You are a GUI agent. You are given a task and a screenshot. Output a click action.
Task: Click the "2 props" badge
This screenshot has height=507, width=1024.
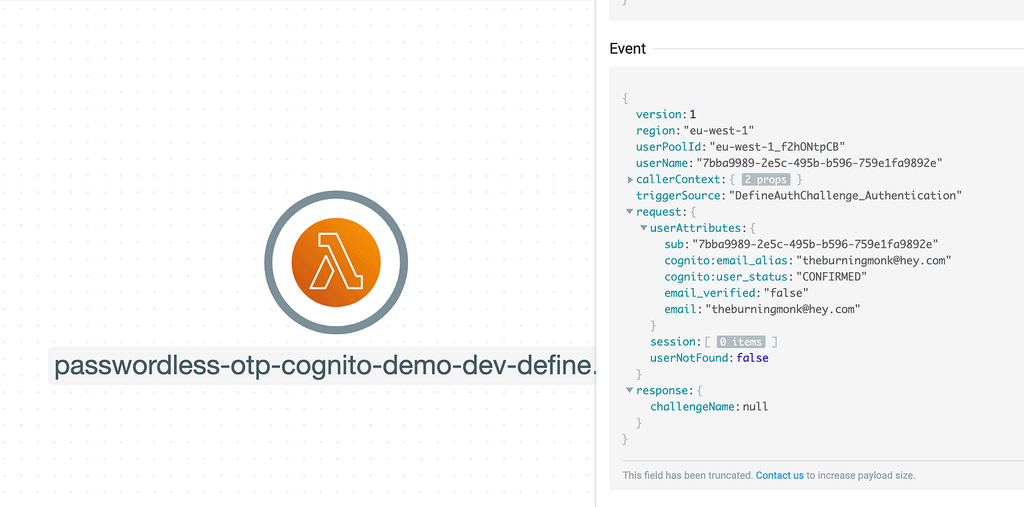[x=765, y=179]
